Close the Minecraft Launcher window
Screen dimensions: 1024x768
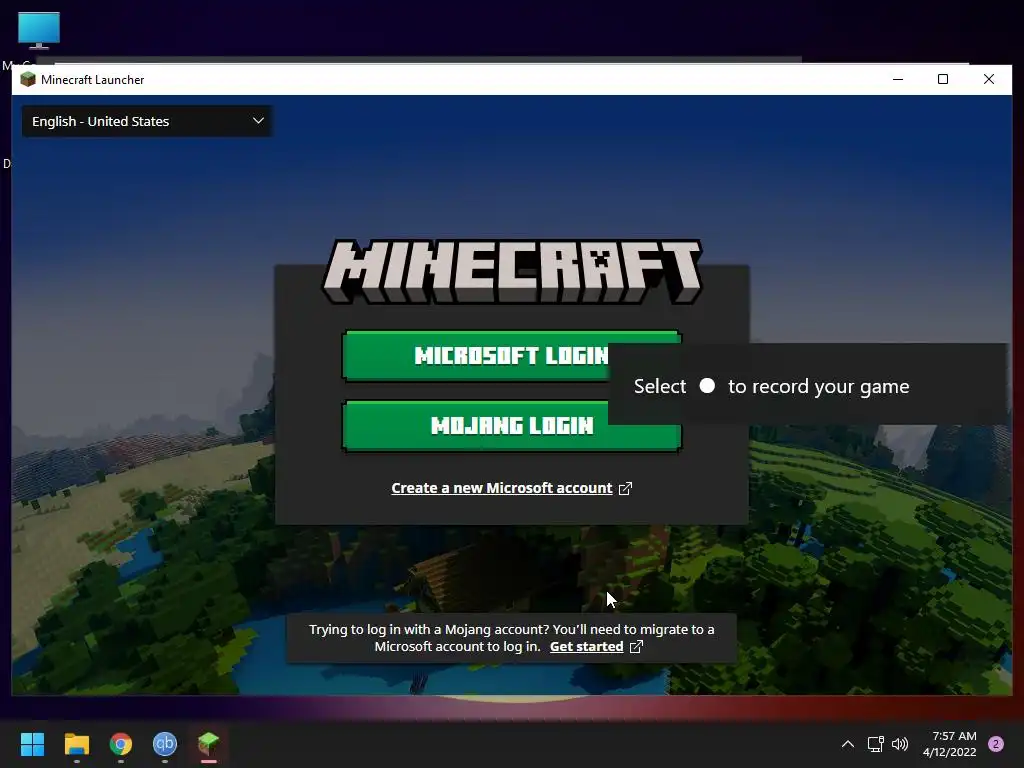click(x=989, y=80)
